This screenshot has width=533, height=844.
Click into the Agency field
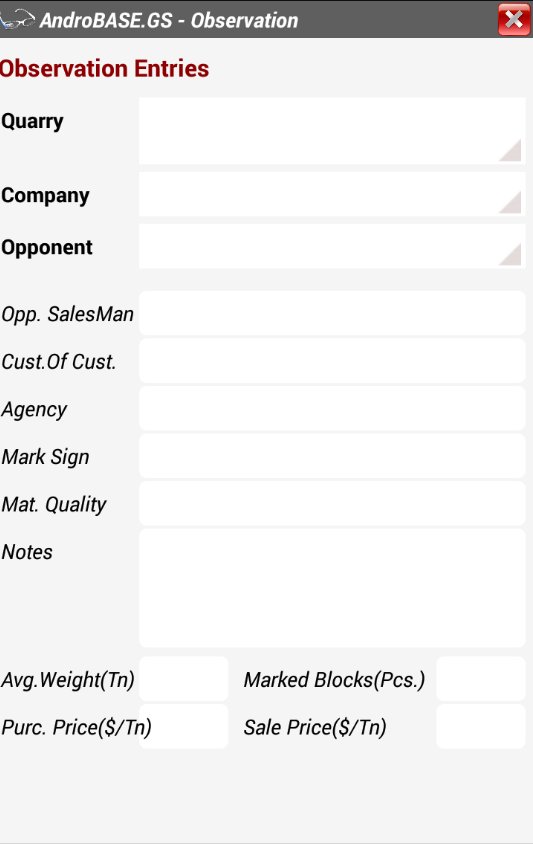(x=332, y=408)
